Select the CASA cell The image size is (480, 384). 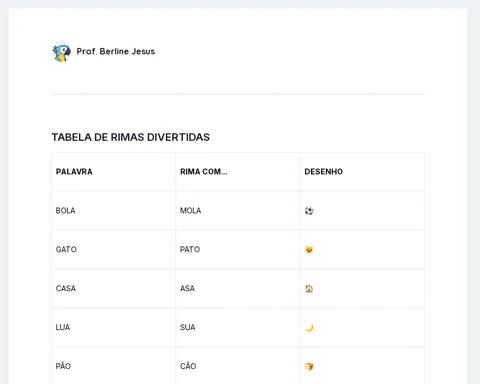click(x=114, y=289)
